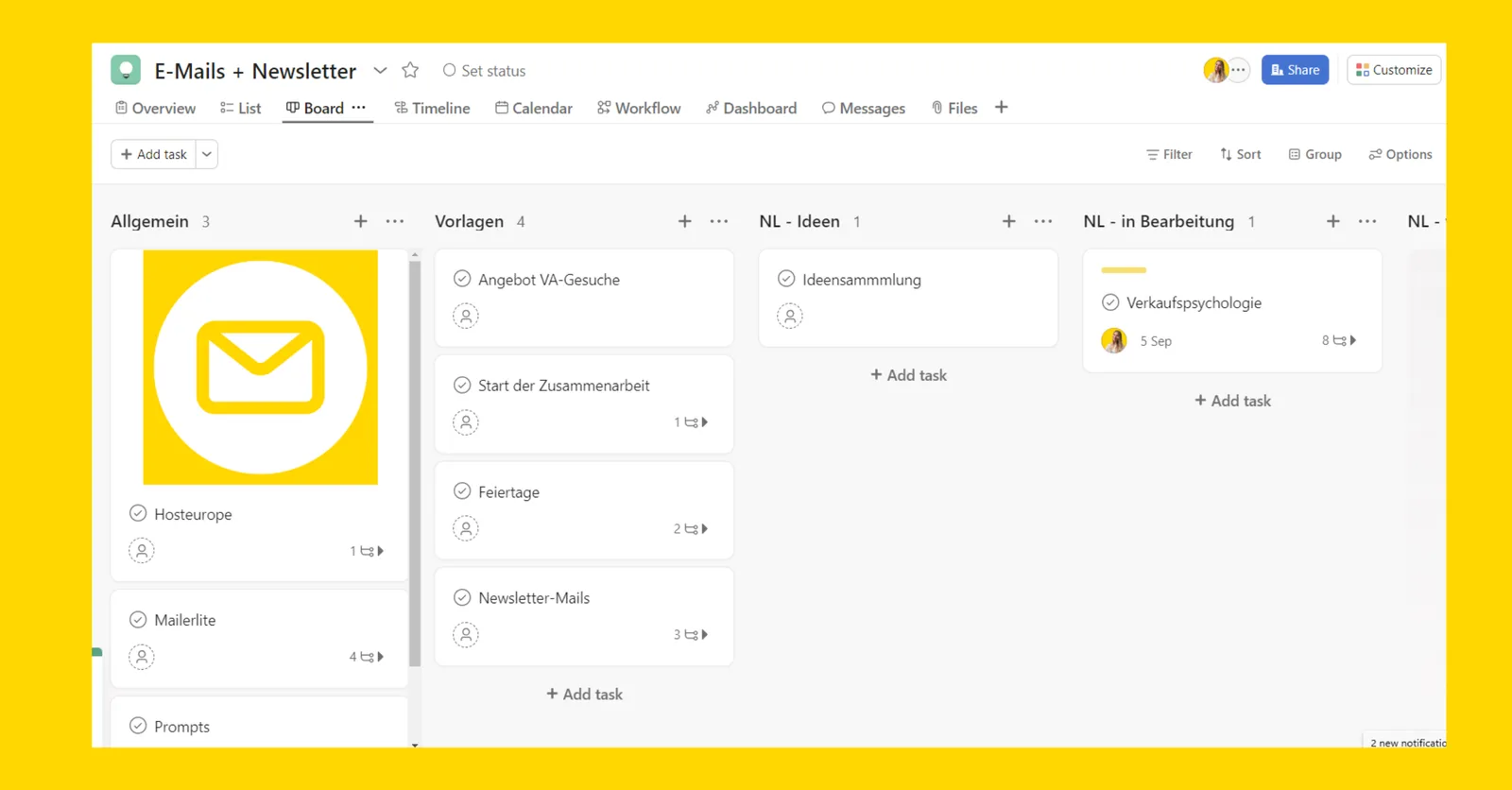Expand the Hosteurope subtasks arrow
Image resolution: width=1512 pixels, height=790 pixels.
pyautogui.click(x=367, y=551)
